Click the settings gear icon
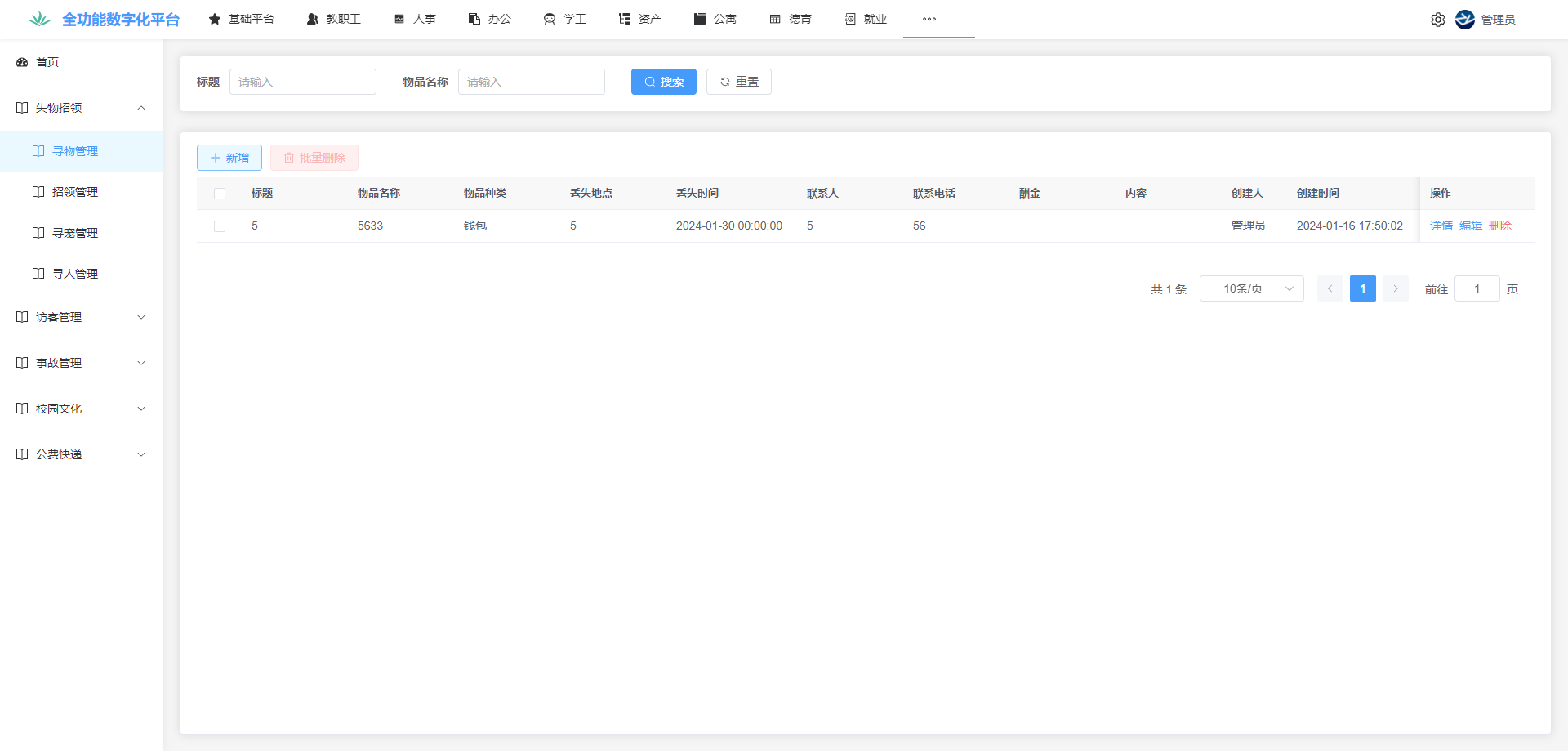 pos(1437,20)
